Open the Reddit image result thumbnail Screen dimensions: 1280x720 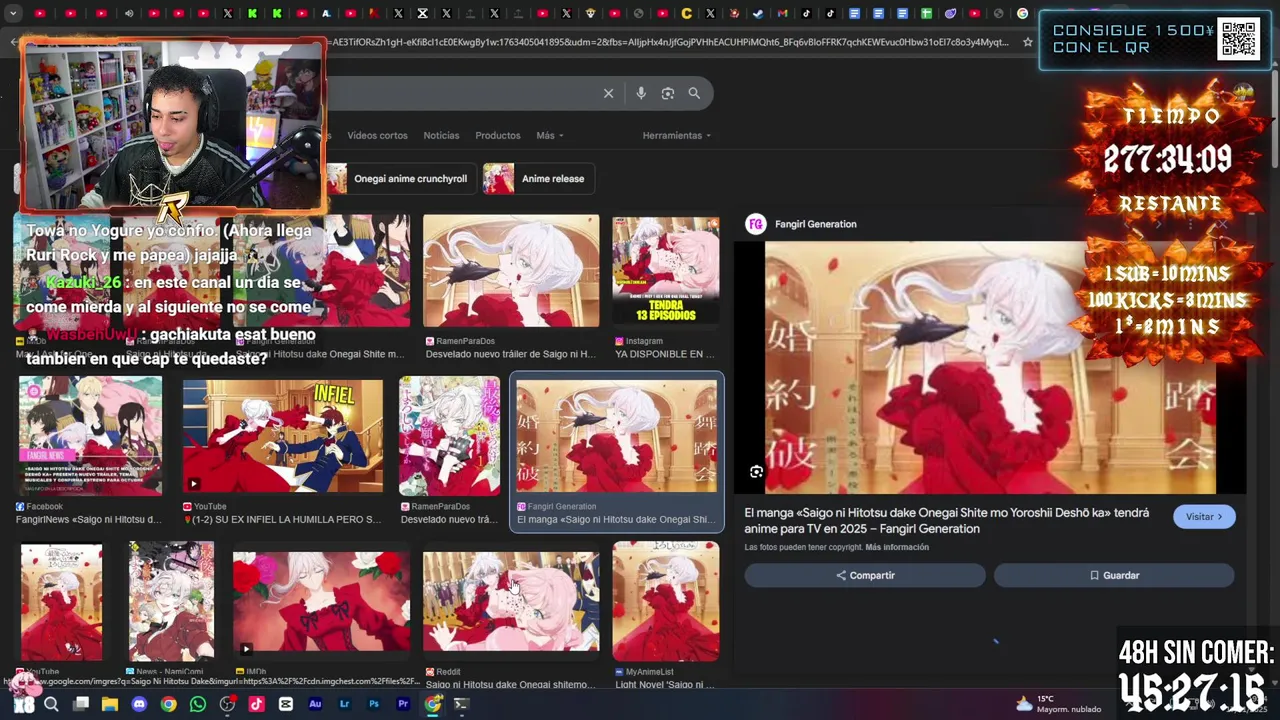[511, 602]
